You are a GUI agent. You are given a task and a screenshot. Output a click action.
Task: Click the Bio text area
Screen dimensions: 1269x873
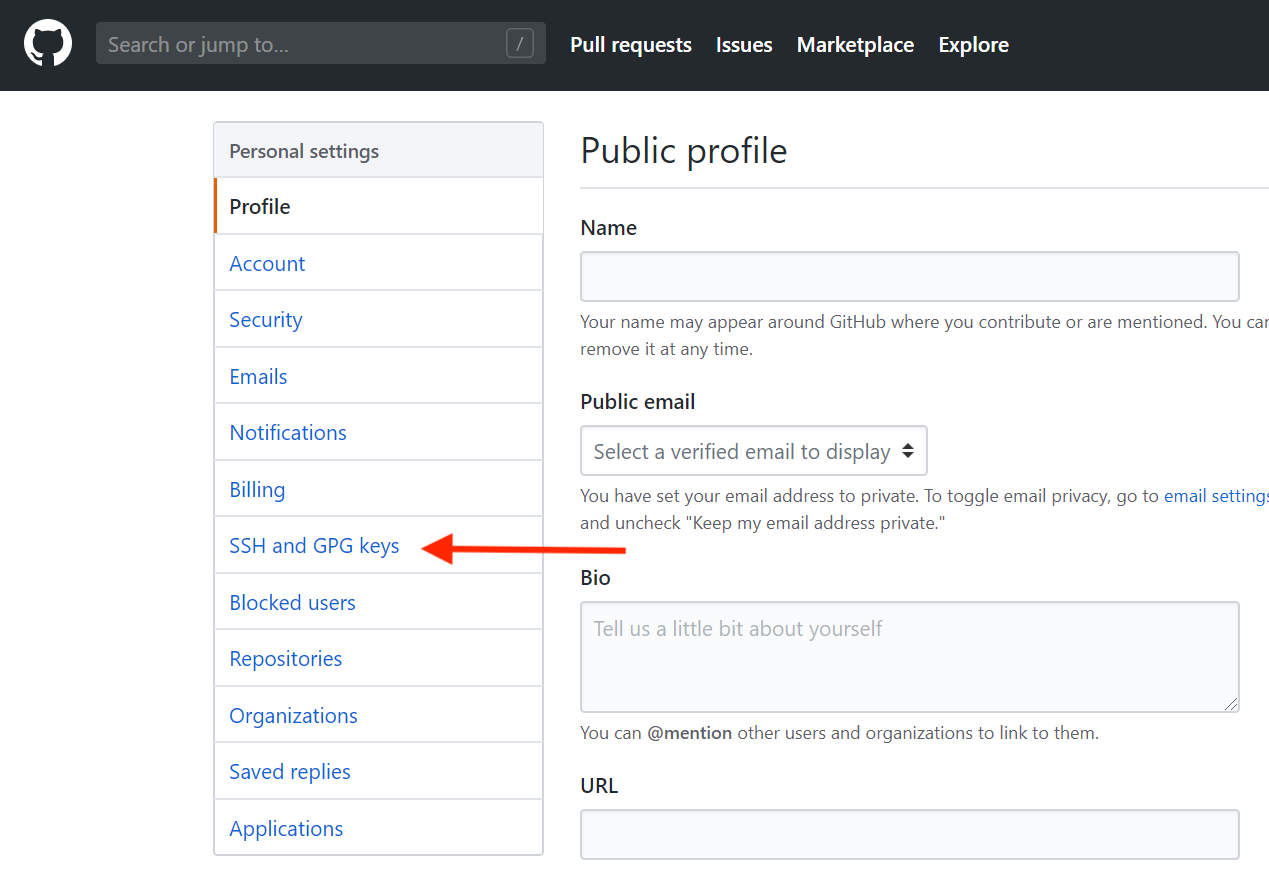[x=909, y=656]
